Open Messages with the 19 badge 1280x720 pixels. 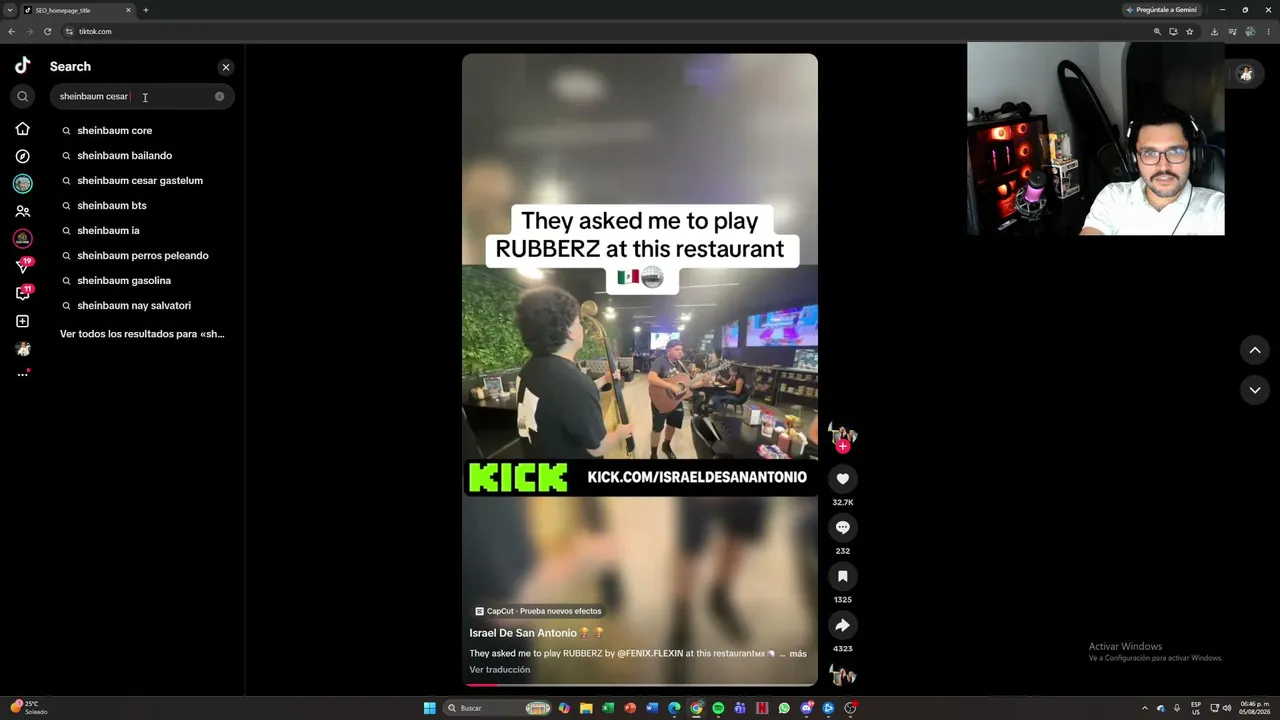tap(24, 266)
